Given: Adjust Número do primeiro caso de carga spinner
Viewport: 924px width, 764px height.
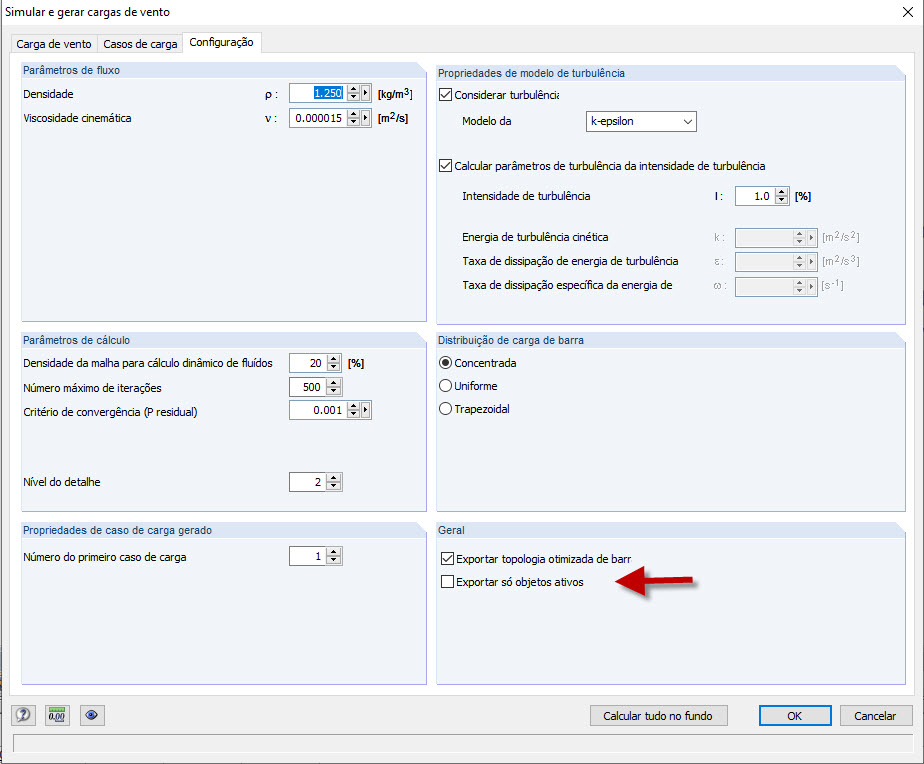Looking at the screenshot, I should (334, 556).
